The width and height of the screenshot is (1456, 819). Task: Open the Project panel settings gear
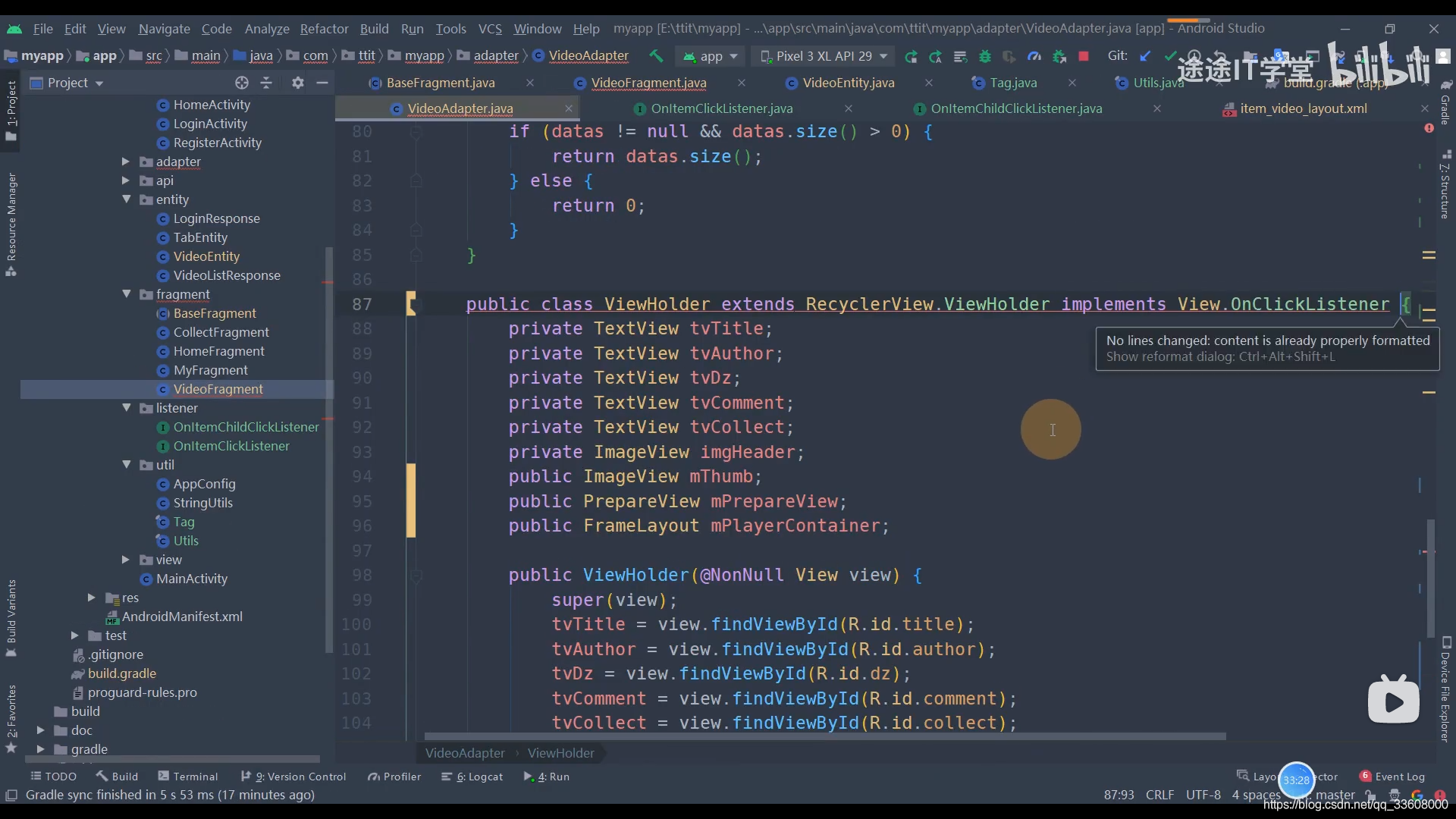(x=298, y=83)
